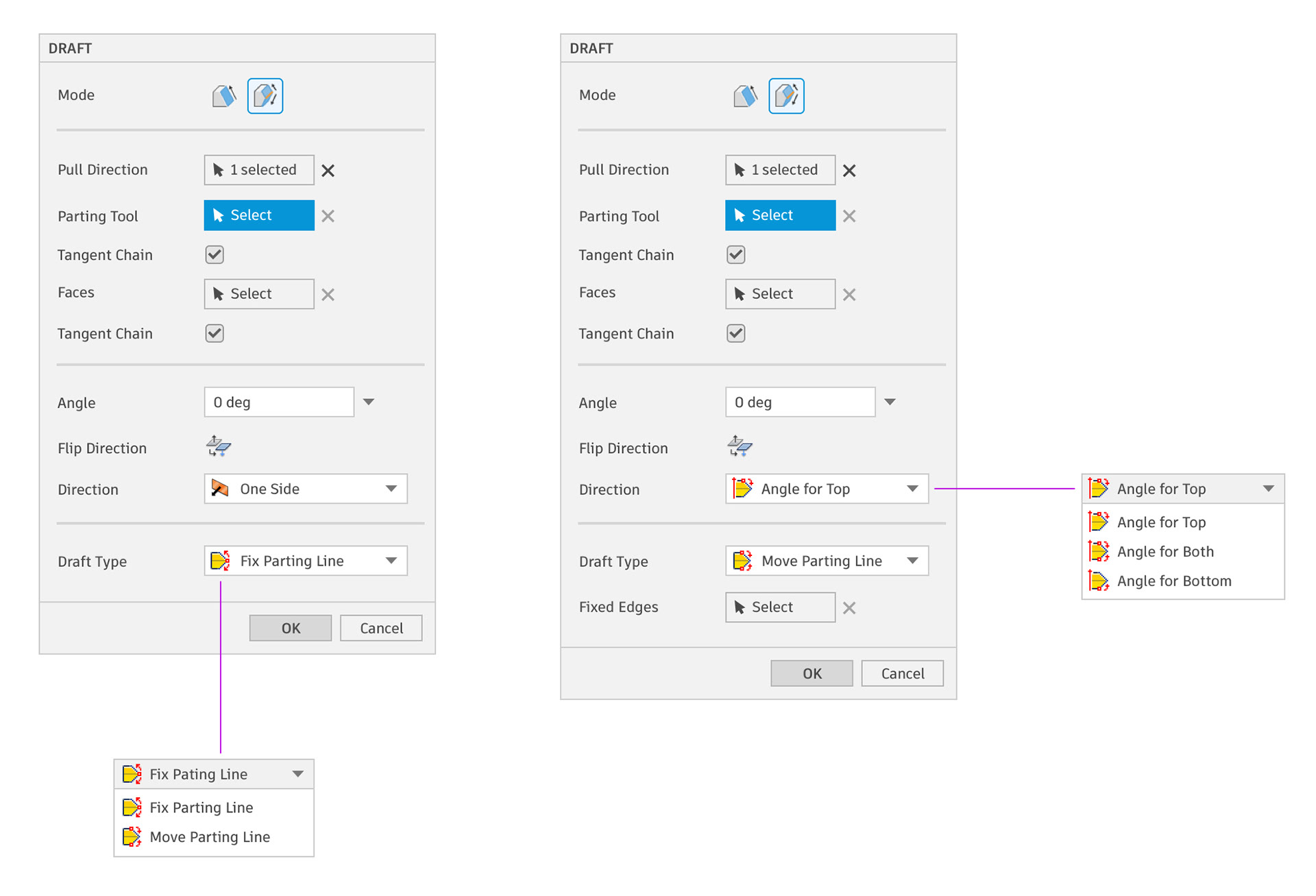Choose Move Parting Line from expanded list
This screenshot has width=1316, height=896.
click(x=209, y=837)
